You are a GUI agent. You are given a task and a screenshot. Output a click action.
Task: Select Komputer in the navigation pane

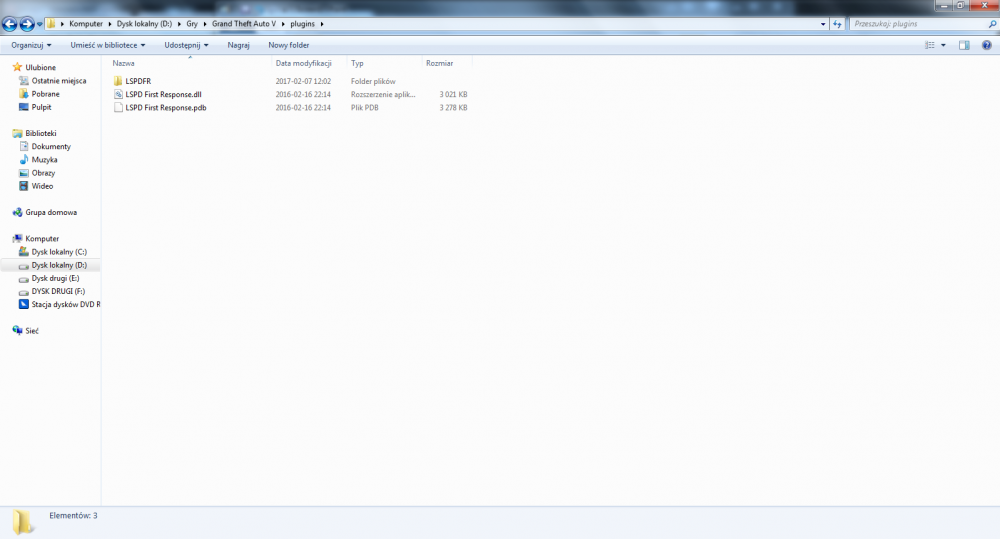point(42,239)
